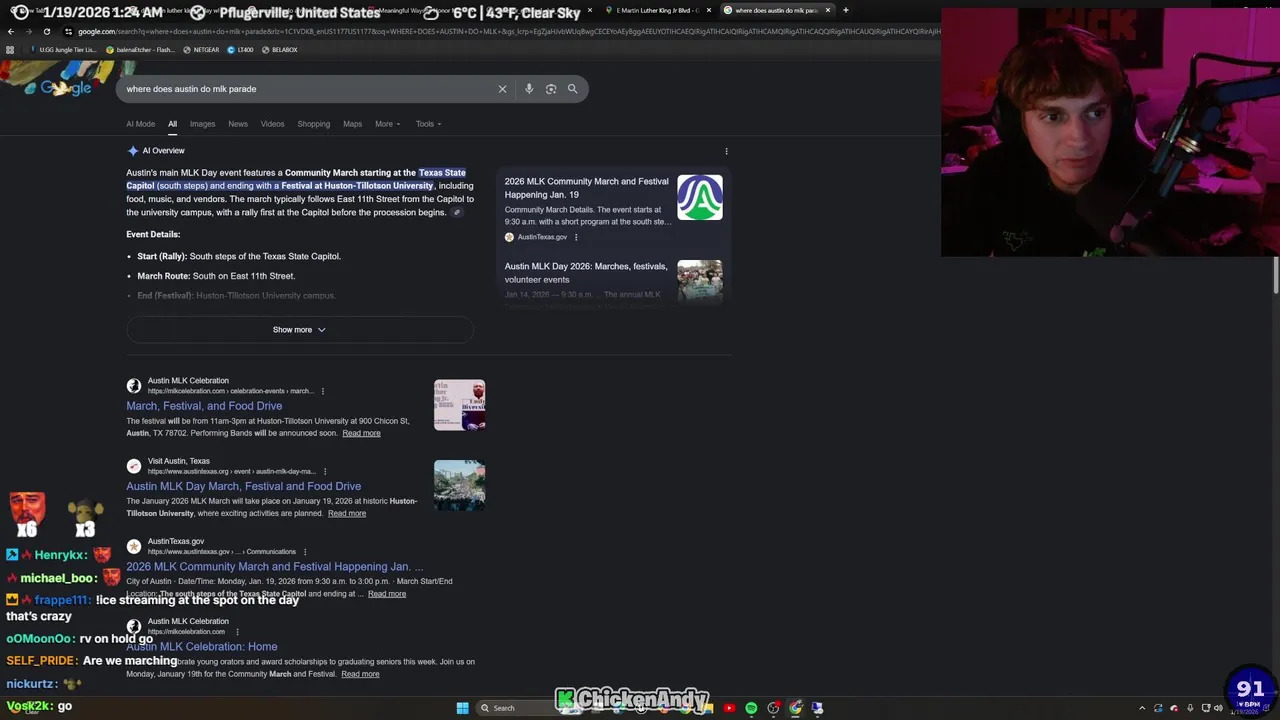
Task: Open three-dot menu for AustinTexas.gov Communications result
Action: pyautogui.click(x=304, y=551)
